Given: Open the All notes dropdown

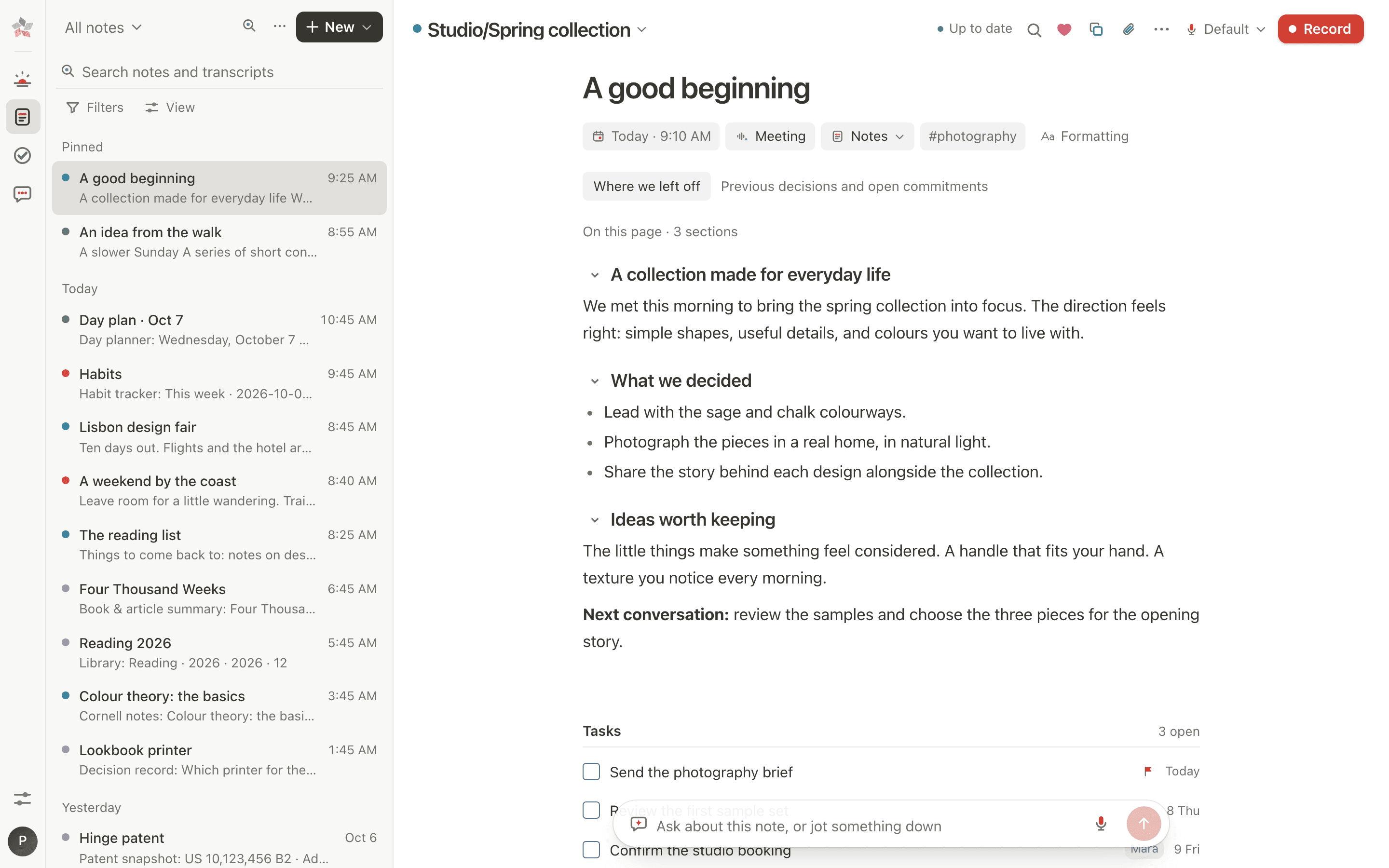Looking at the screenshot, I should point(103,27).
